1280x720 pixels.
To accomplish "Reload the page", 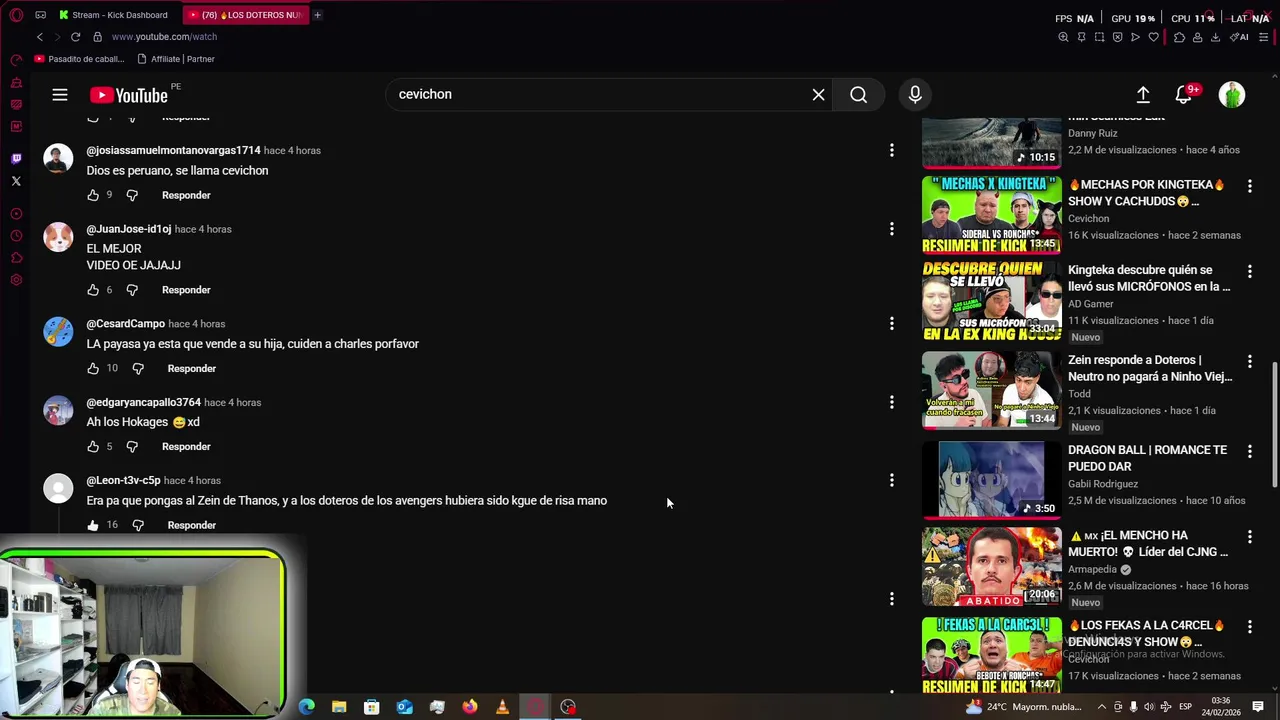I will [75, 37].
